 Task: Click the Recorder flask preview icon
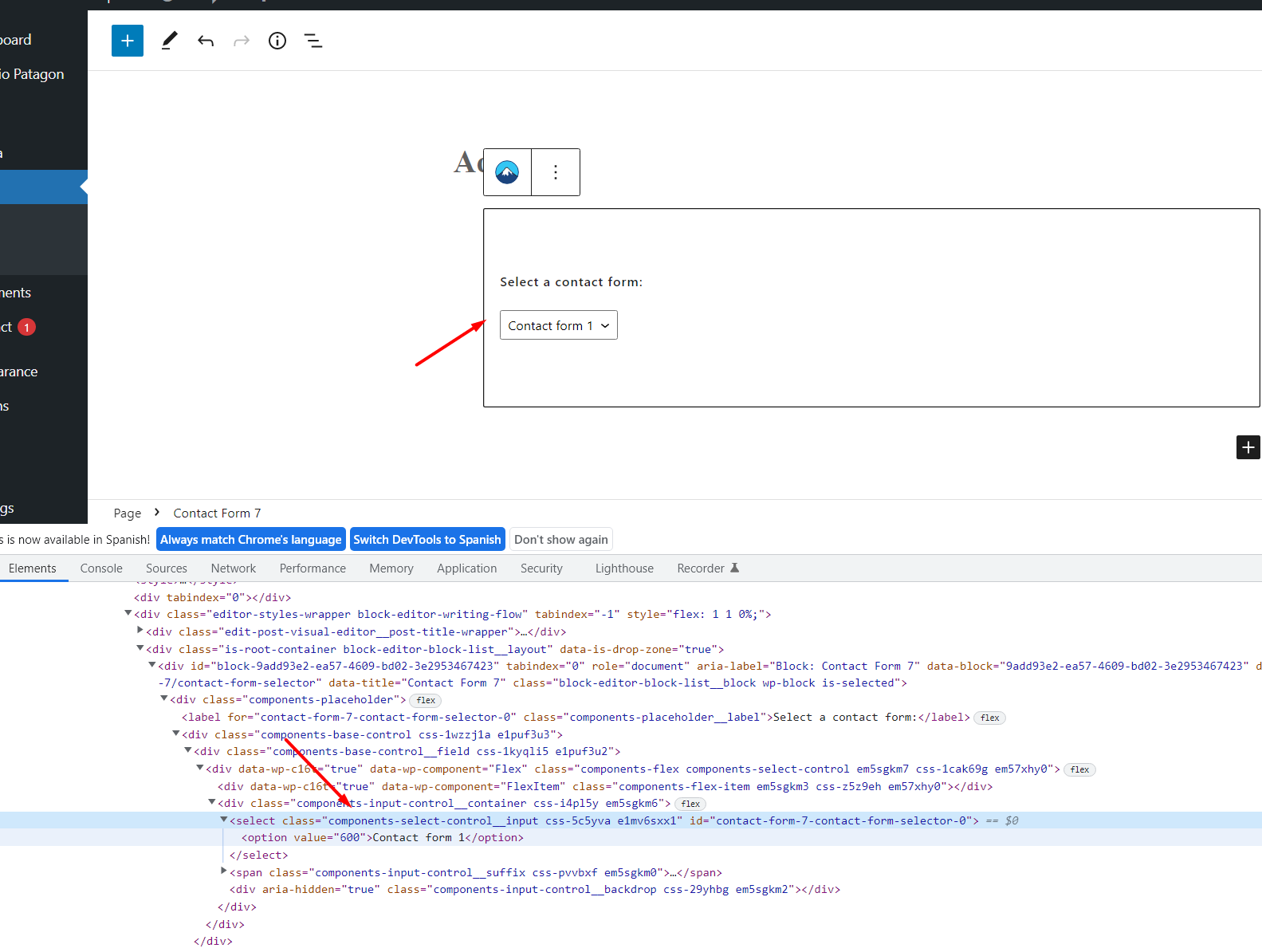[x=735, y=568]
